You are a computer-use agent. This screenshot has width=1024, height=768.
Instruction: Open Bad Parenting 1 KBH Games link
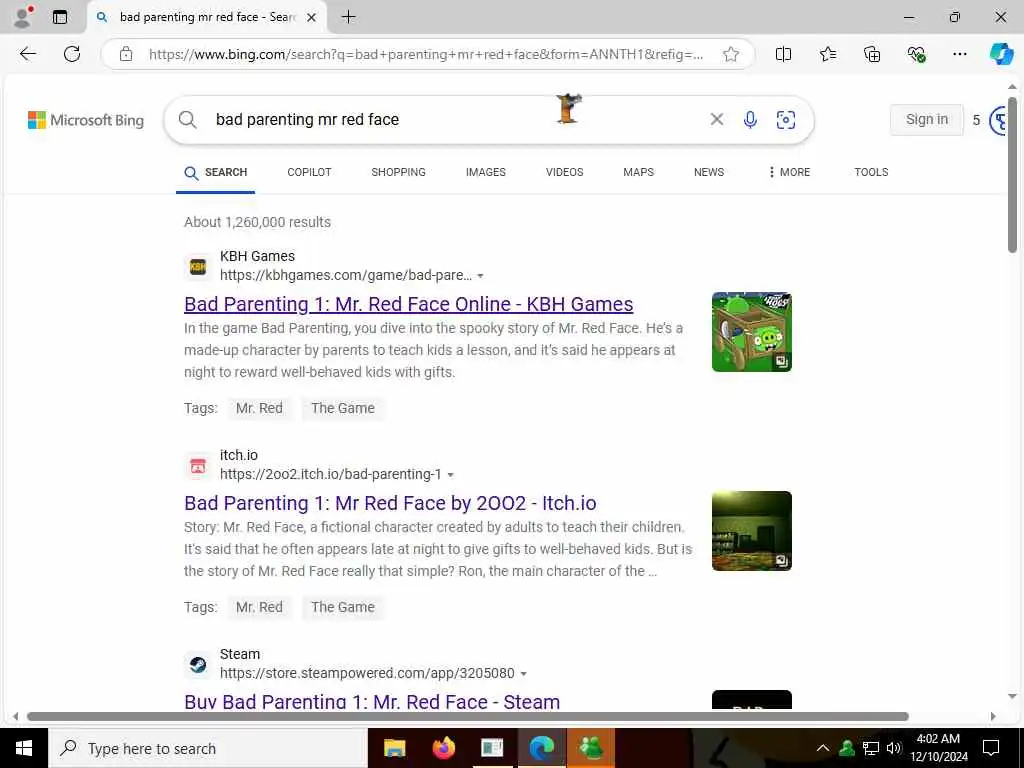409,304
